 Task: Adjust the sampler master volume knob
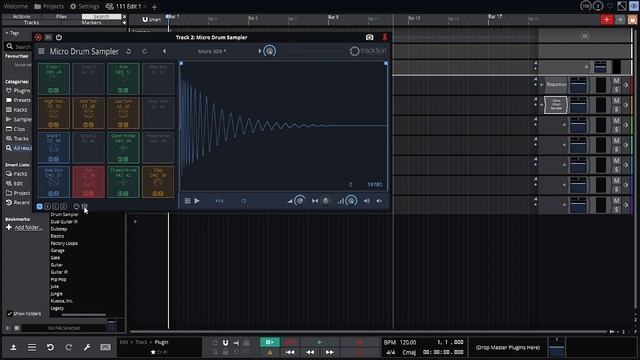pos(269,51)
